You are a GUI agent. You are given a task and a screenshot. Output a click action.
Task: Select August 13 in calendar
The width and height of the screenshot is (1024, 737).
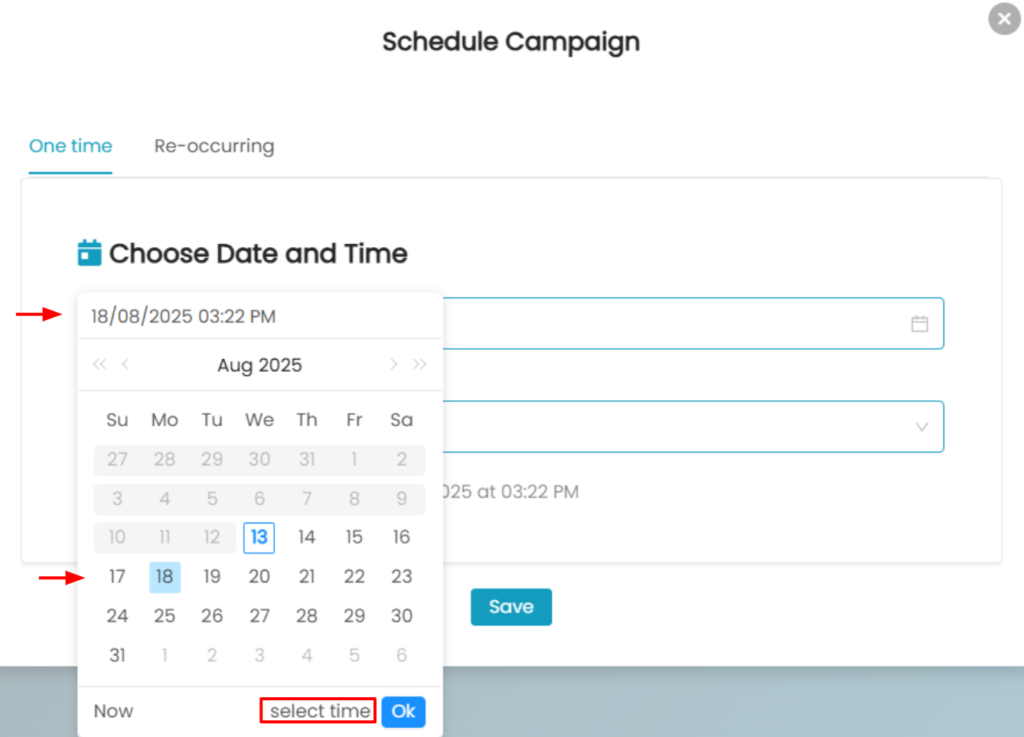(x=259, y=537)
